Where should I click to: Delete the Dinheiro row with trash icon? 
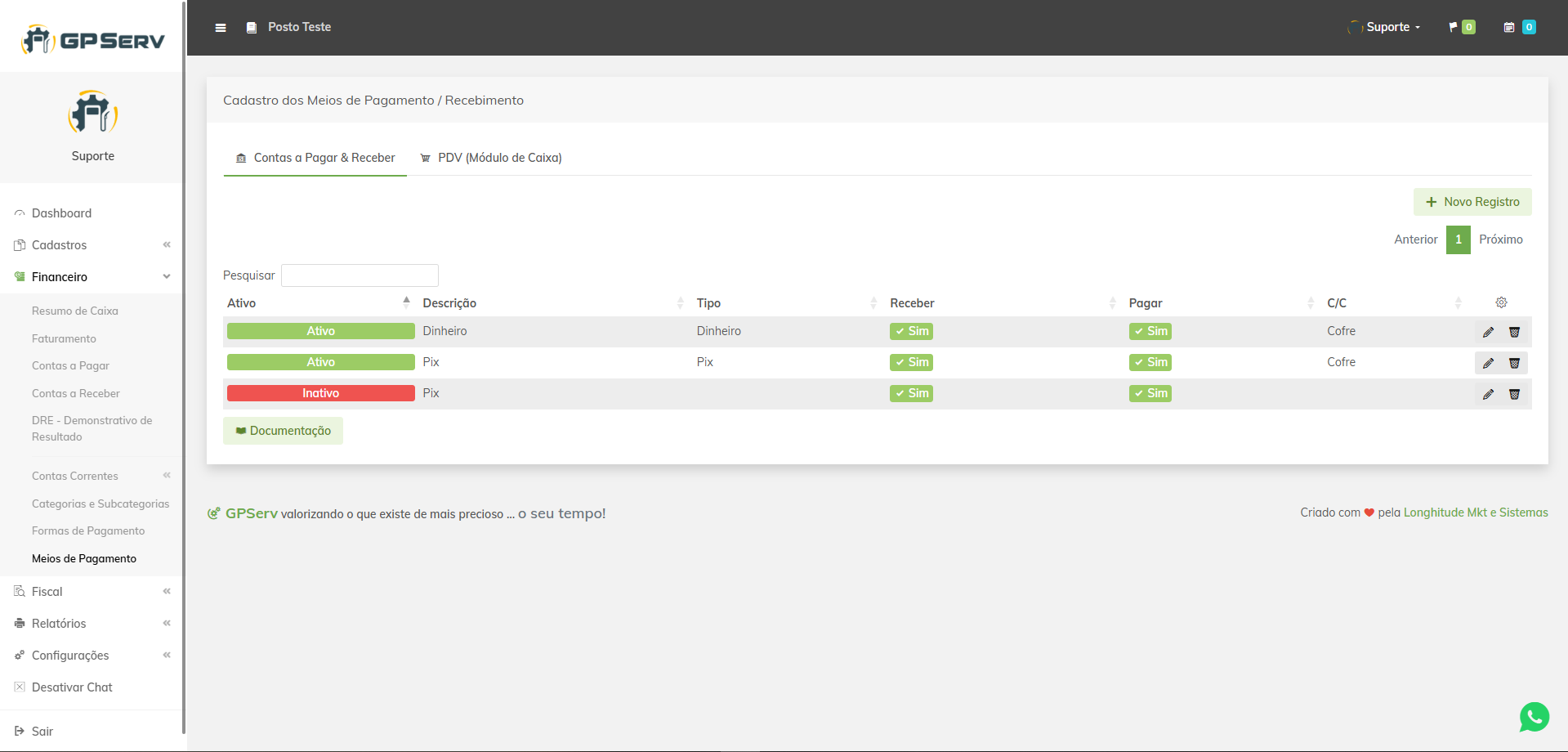(1514, 332)
